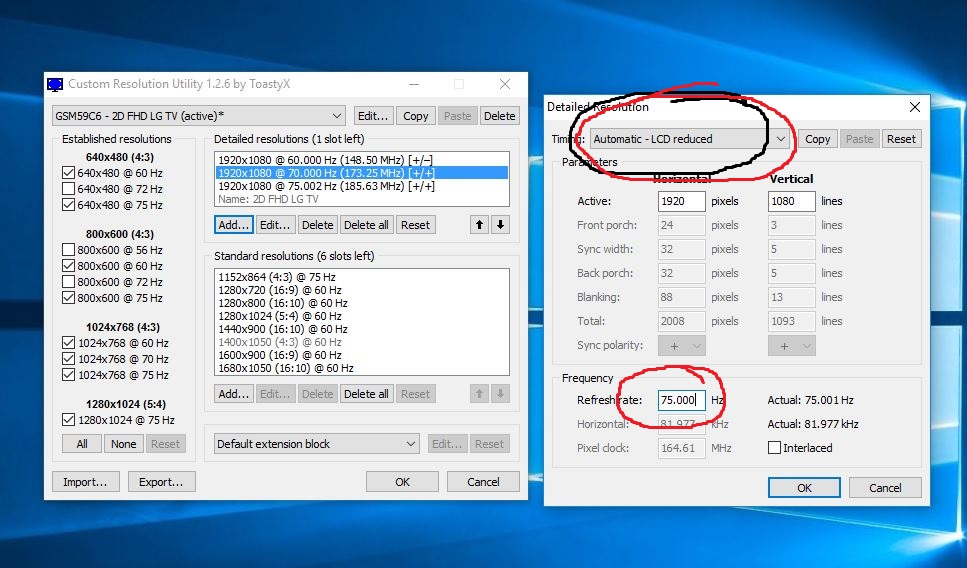Click Copy in Detailed Resolution dialog
The image size is (967, 568).
[818, 139]
